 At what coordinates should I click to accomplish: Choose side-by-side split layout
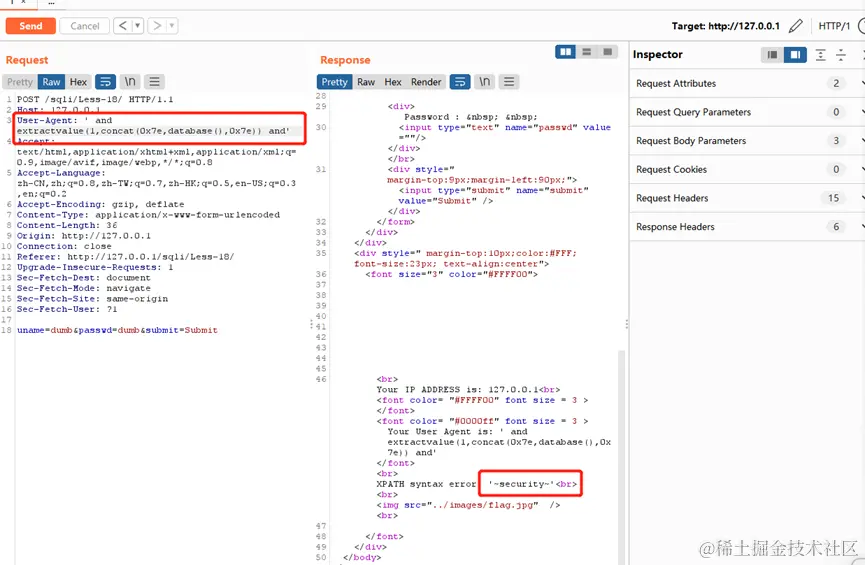coord(565,52)
